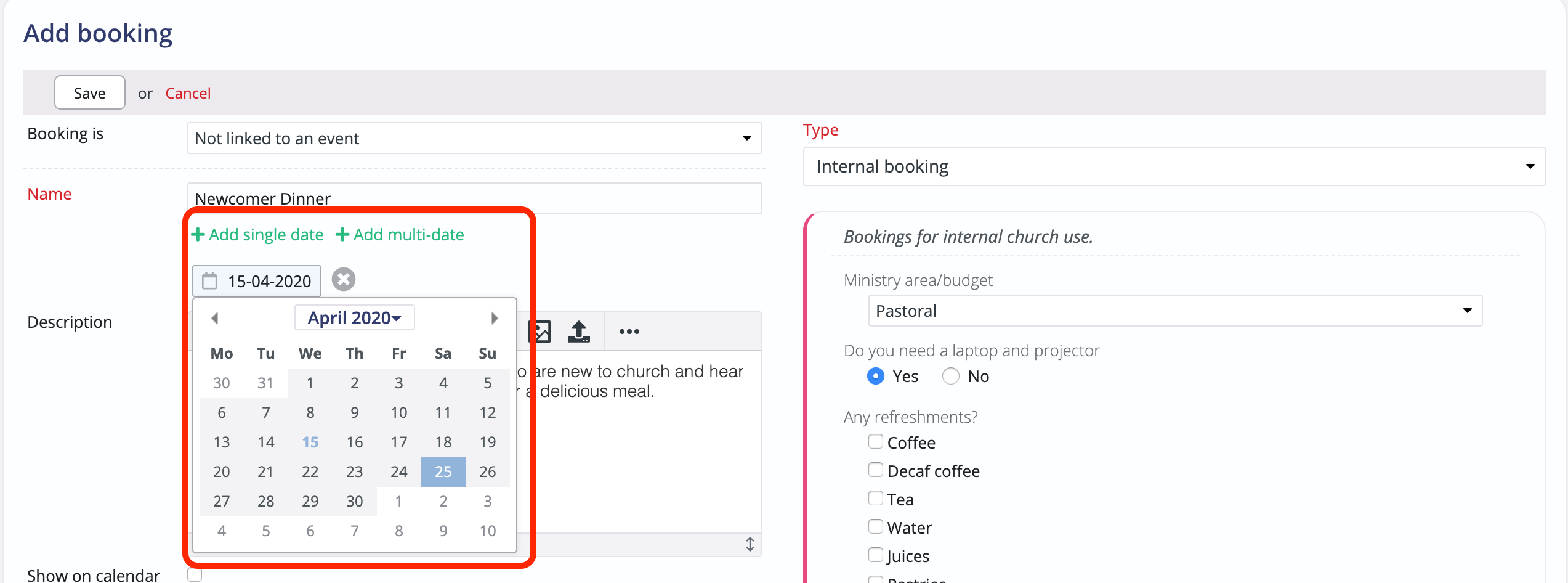
Task: Enable the Coffee refreshment checkbox
Action: (x=875, y=441)
